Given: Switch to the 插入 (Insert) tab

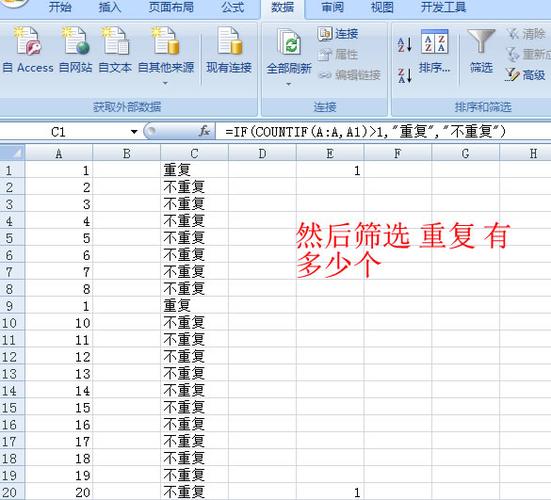Looking at the screenshot, I should pos(110,7).
